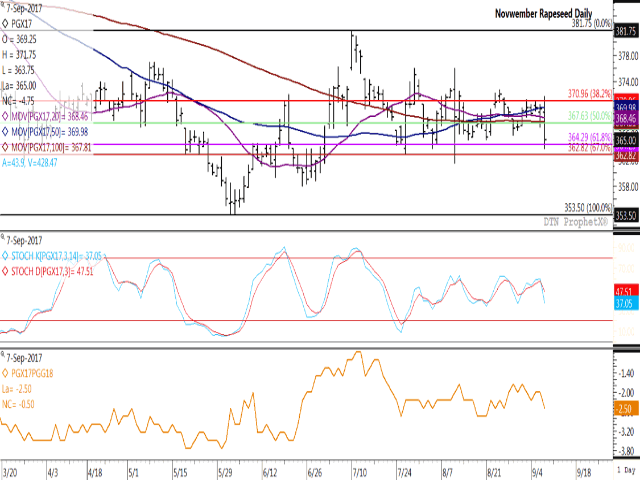The image size is (640, 480).
Task: Click the magnifier icon in the price pane
Action: 2,5
